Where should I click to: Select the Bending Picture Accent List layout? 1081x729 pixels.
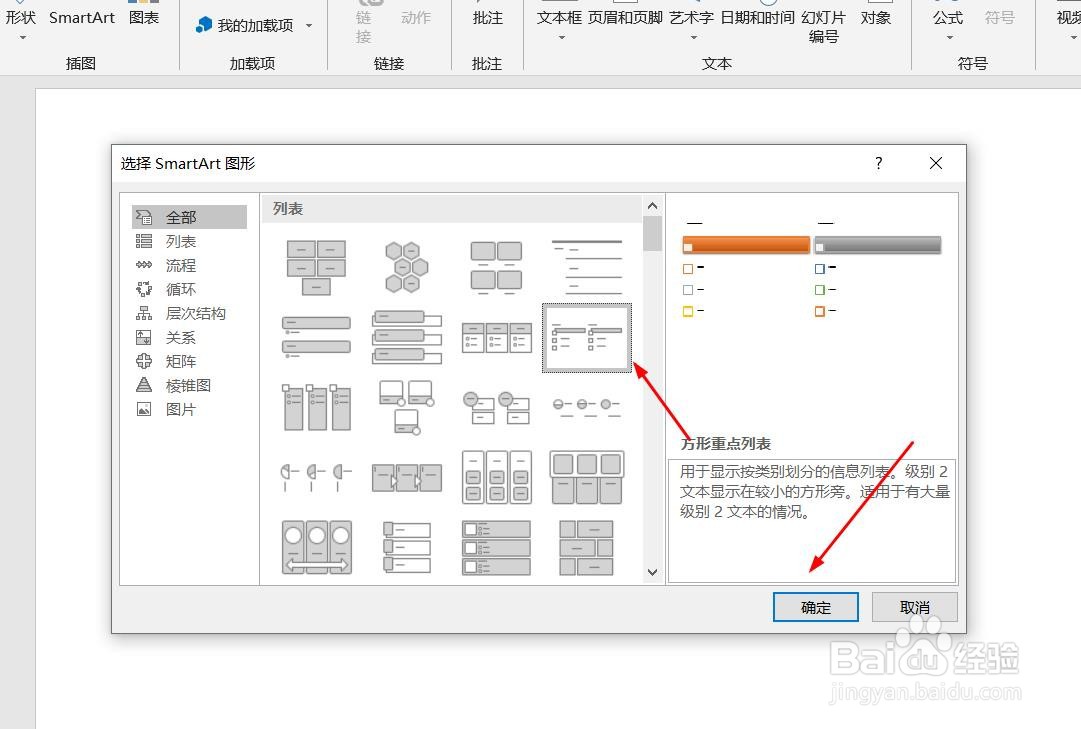click(406, 408)
